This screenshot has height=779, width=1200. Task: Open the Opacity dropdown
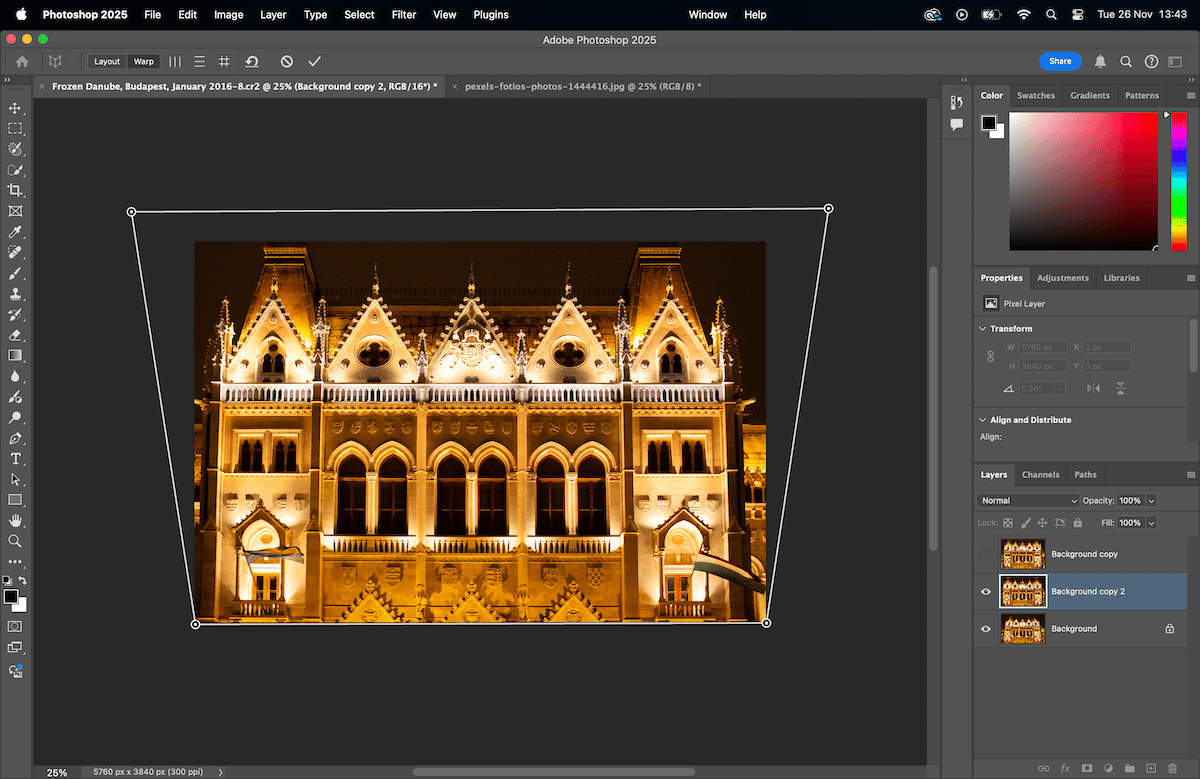[x=1151, y=500]
